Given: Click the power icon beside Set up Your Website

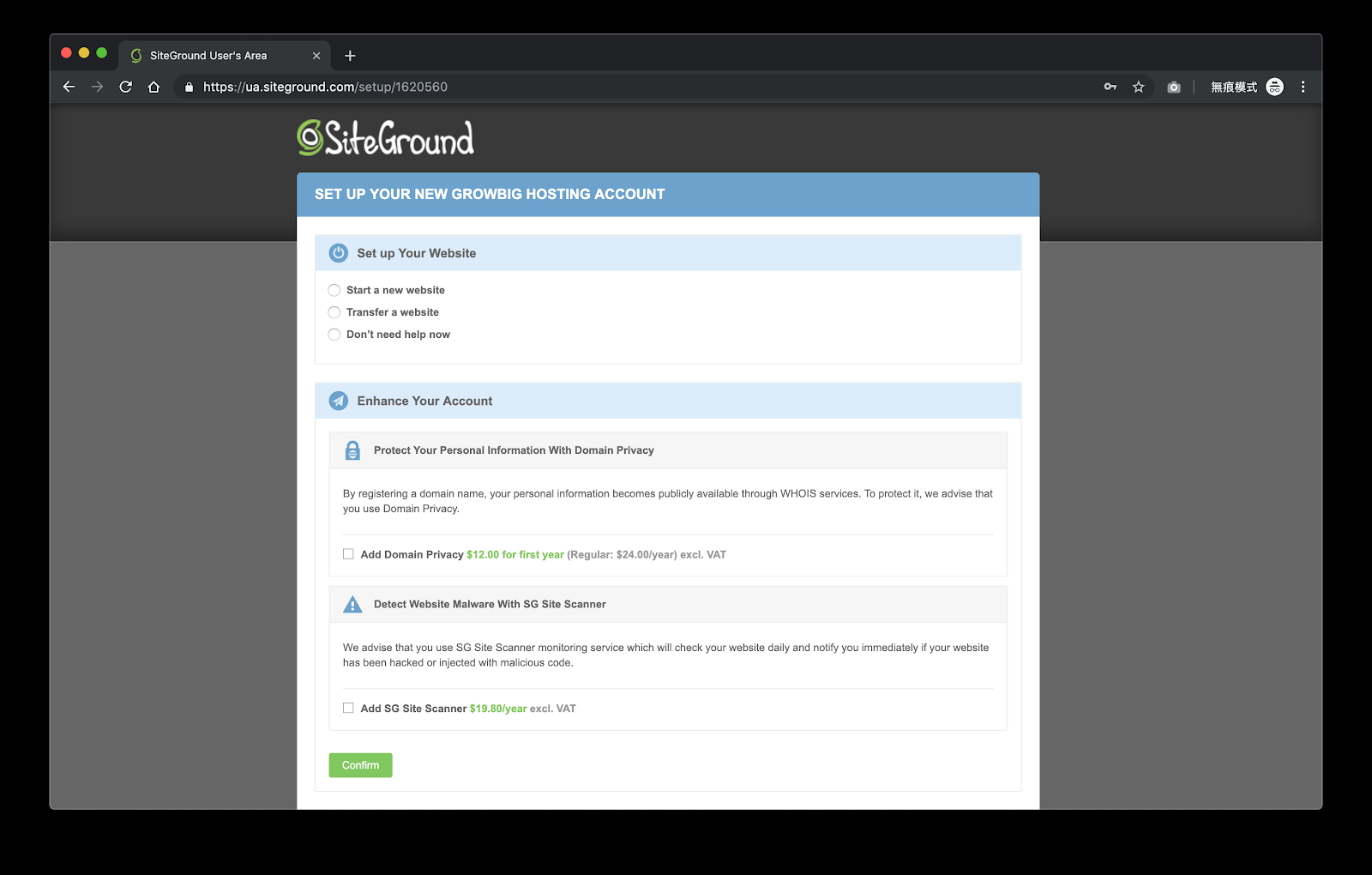Looking at the screenshot, I should coord(339,253).
